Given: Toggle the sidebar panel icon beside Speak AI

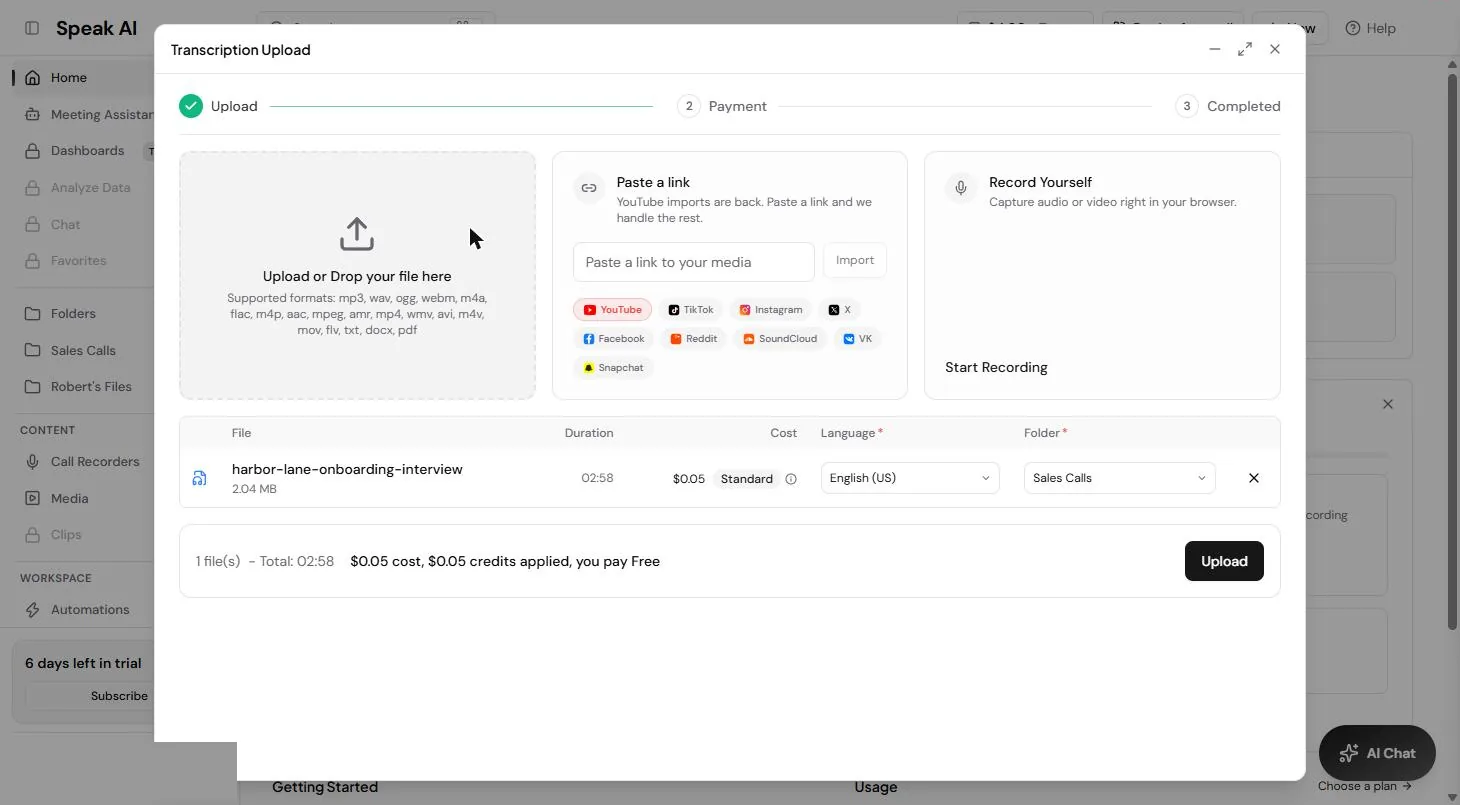Looking at the screenshot, I should [x=32, y=28].
